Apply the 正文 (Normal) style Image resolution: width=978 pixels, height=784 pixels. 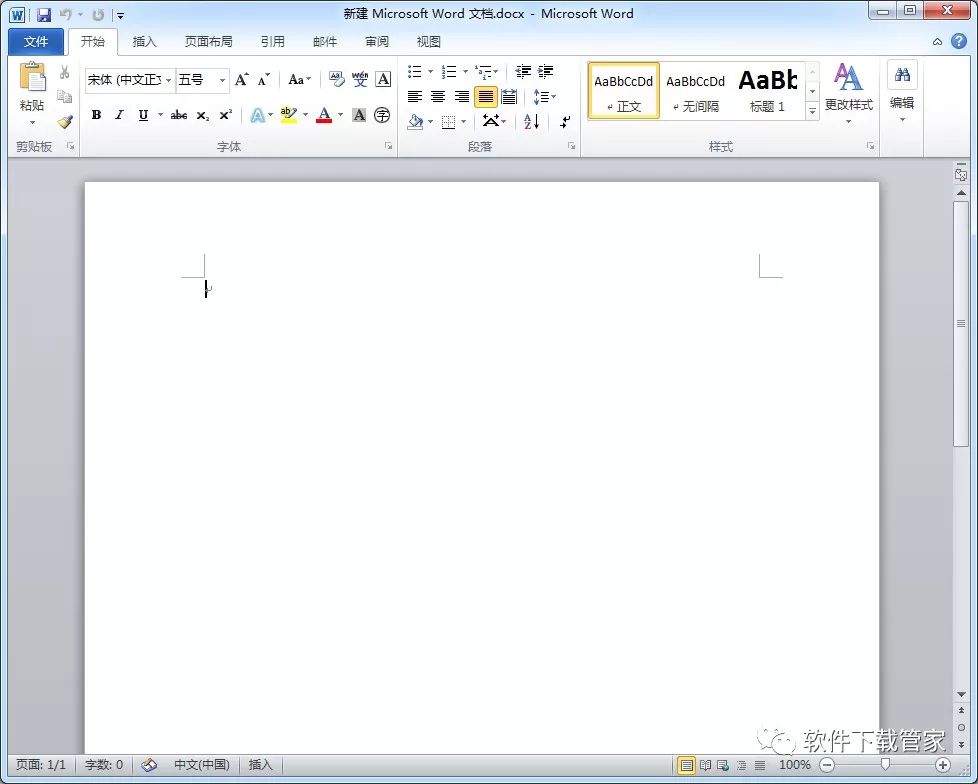tap(623, 90)
